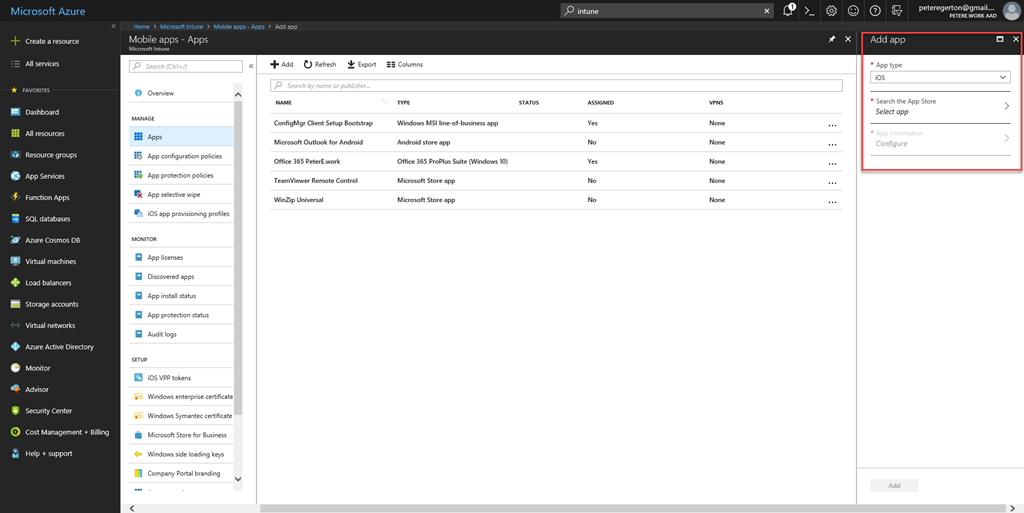Viewport: 1024px width, 513px height.
Task: Click Add button in the toolbar
Action: tap(282, 64)
